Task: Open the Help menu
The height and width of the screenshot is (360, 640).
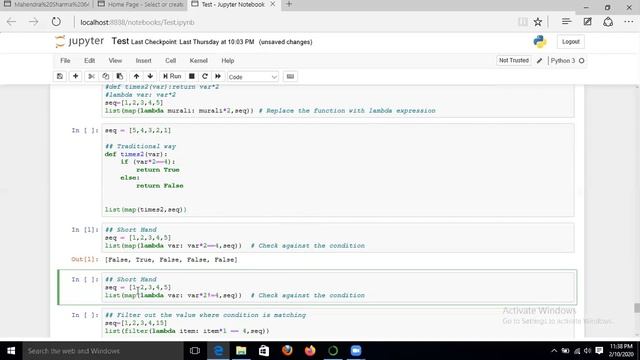Action: click(x=228, y=60)
